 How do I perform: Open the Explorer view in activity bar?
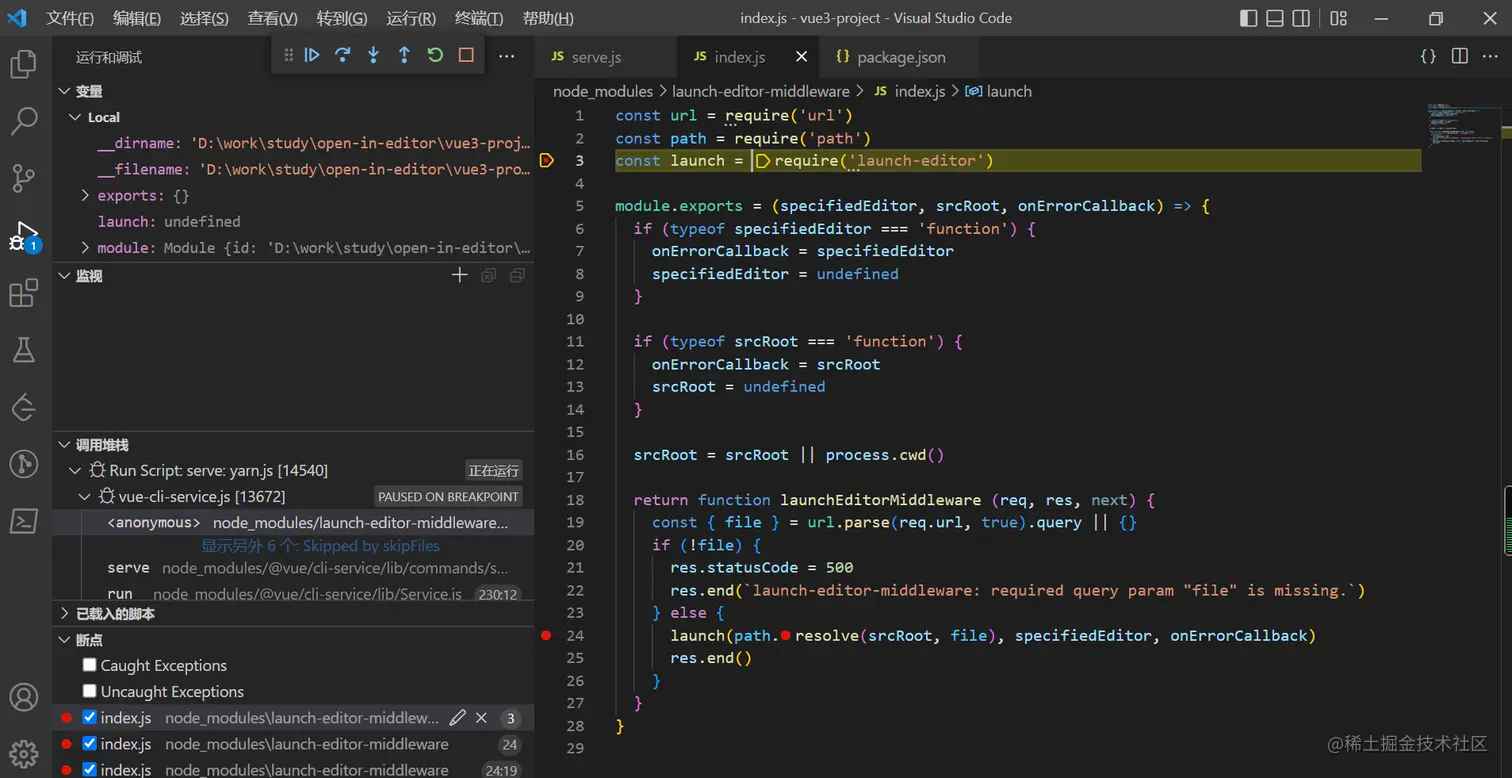[23, 65]
